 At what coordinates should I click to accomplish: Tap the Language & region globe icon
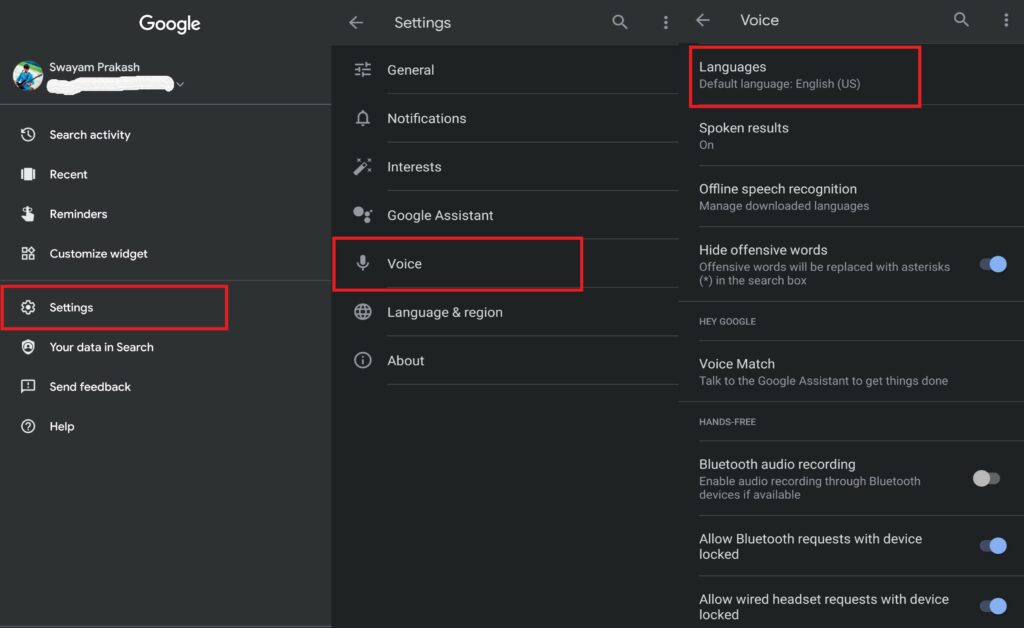click(362, 311)
